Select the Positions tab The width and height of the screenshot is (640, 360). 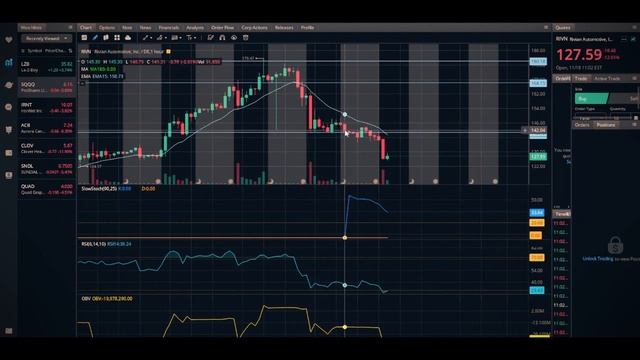[606, 124]
